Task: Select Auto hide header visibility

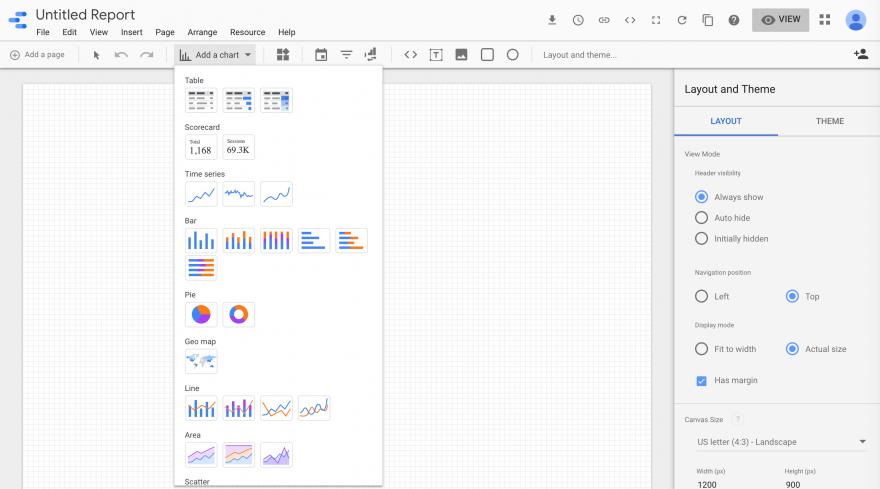Action: click(x=702, y=218)
